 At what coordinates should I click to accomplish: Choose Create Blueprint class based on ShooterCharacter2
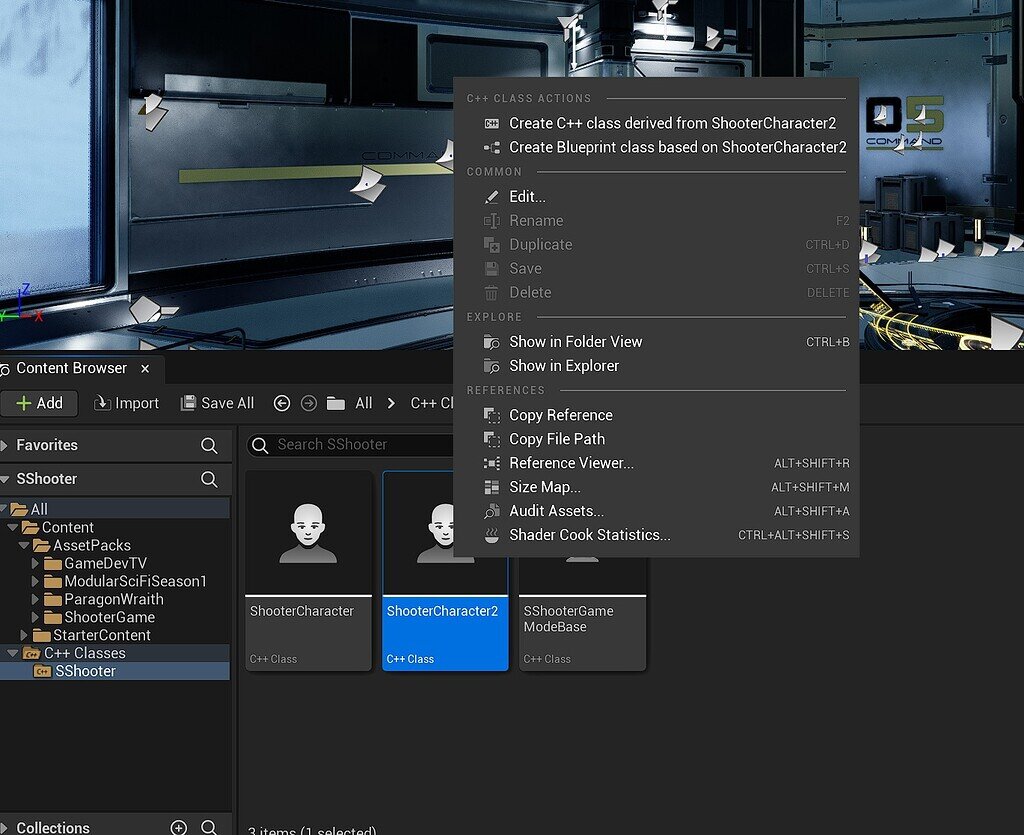[677, 147]
